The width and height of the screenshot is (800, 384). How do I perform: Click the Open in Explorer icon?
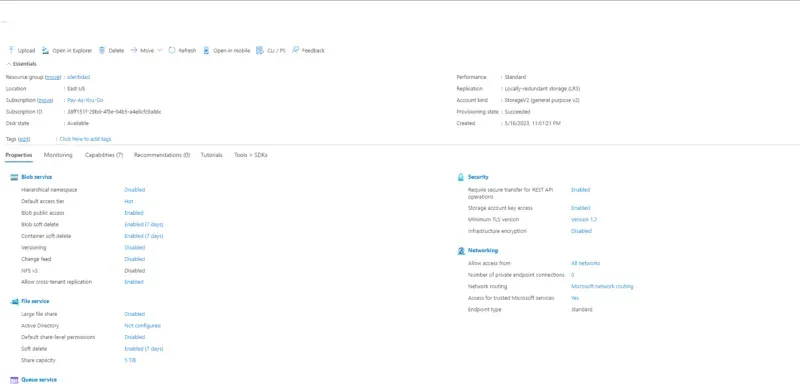pyautogui.click(x=45, y=50)
